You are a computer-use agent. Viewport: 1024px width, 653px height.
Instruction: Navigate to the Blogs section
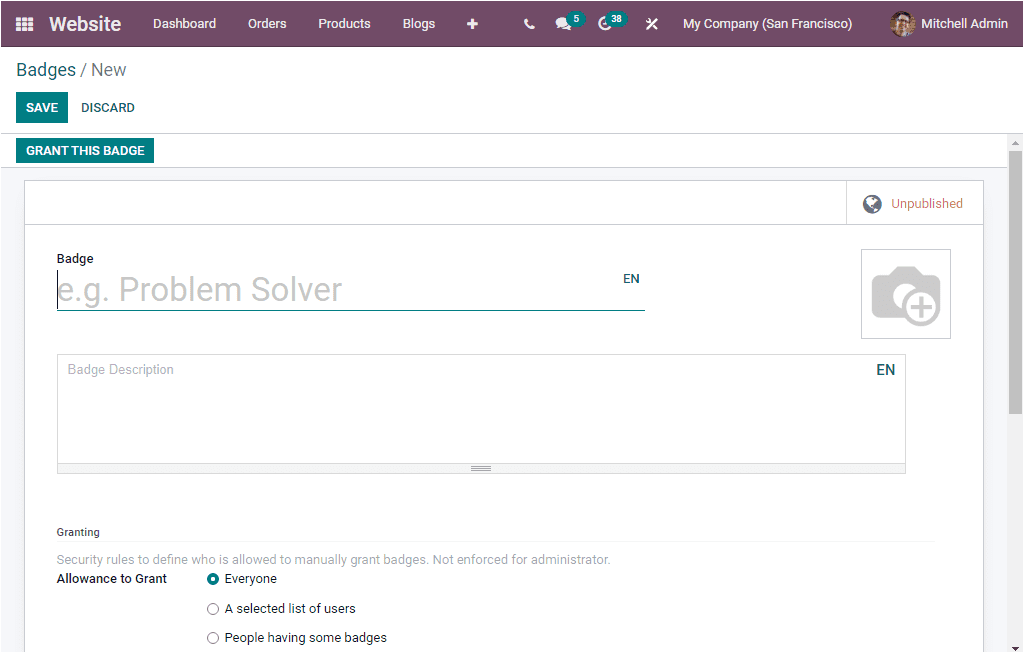coord(418,23)
